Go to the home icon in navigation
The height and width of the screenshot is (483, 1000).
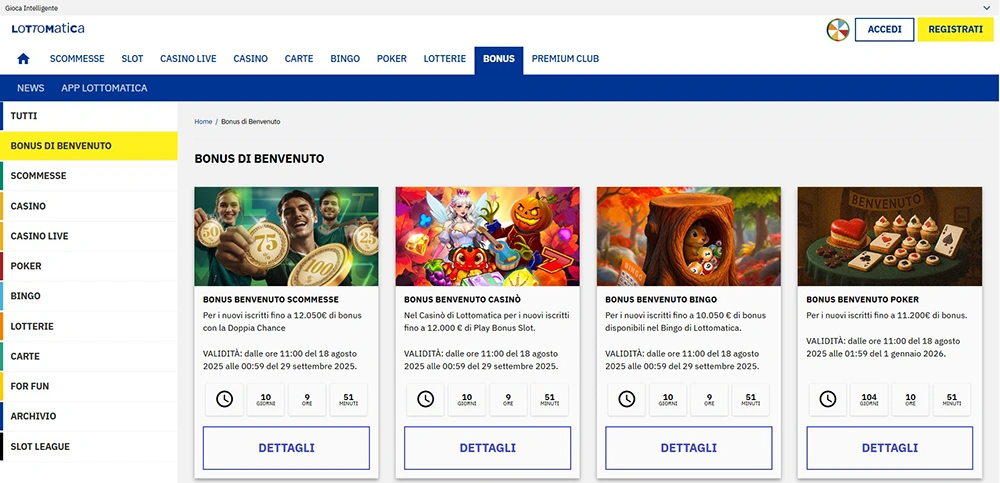tap(24, 59)
